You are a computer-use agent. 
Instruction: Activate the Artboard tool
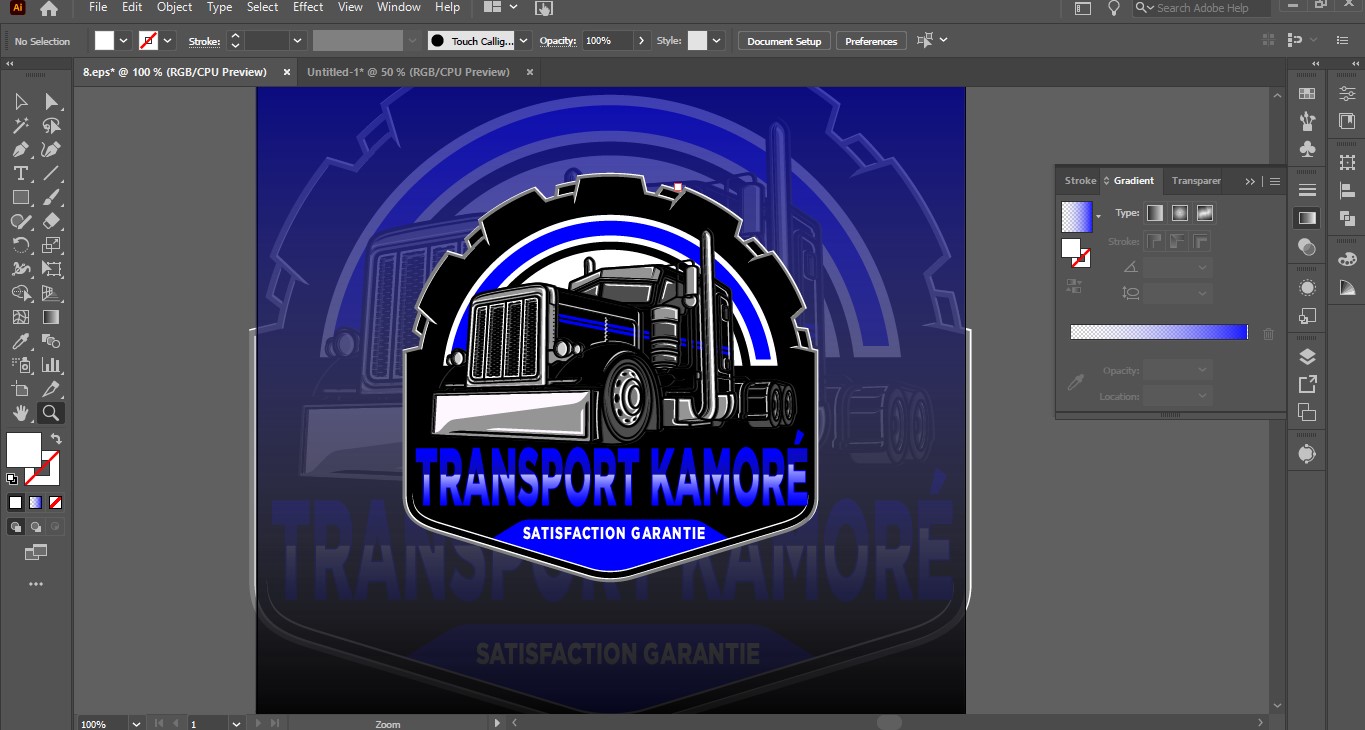(x=20, y=389)
